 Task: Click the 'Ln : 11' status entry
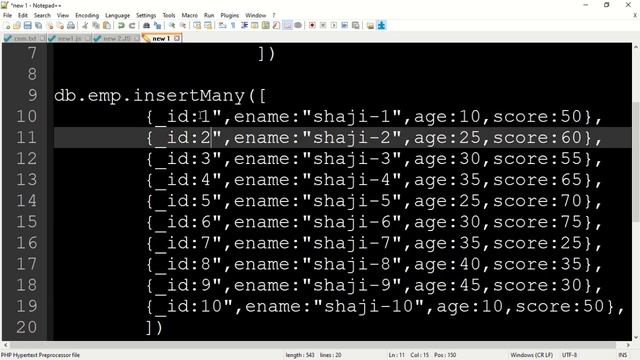[396, 355]
